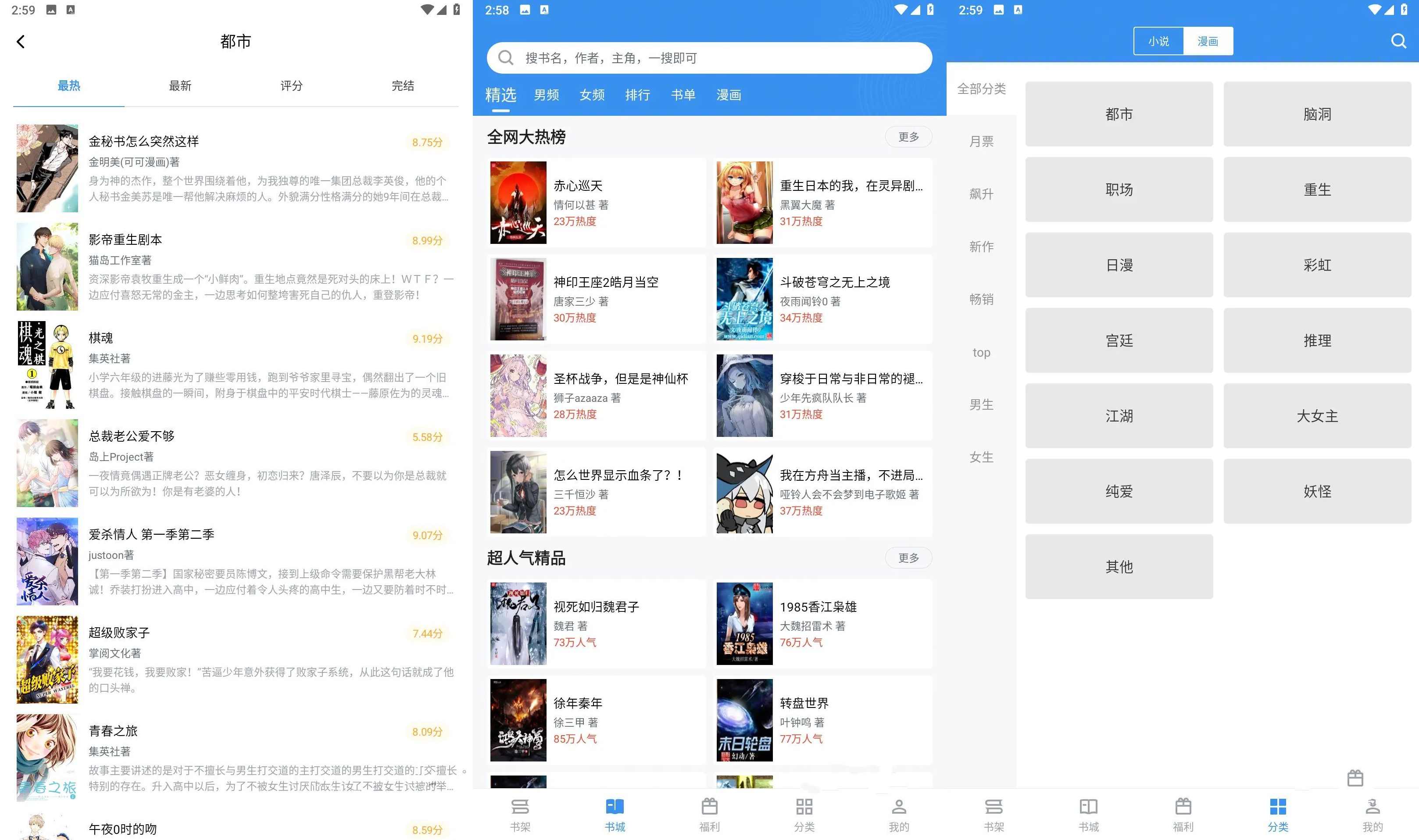Open the 转盘世界 title
The height and width of the screenshot is (840, 1419).
tap(804, 703)
